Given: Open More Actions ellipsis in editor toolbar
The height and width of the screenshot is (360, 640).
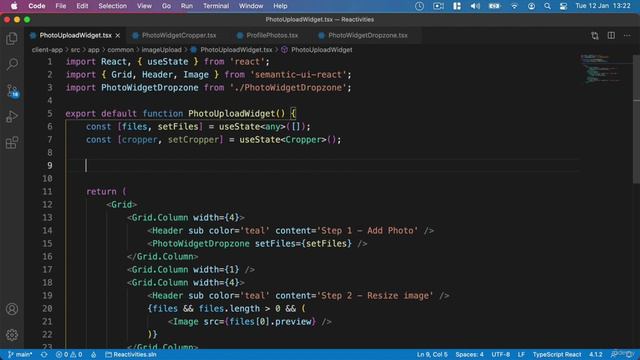Looking at the screenshot, I should [x=627, y=36].
